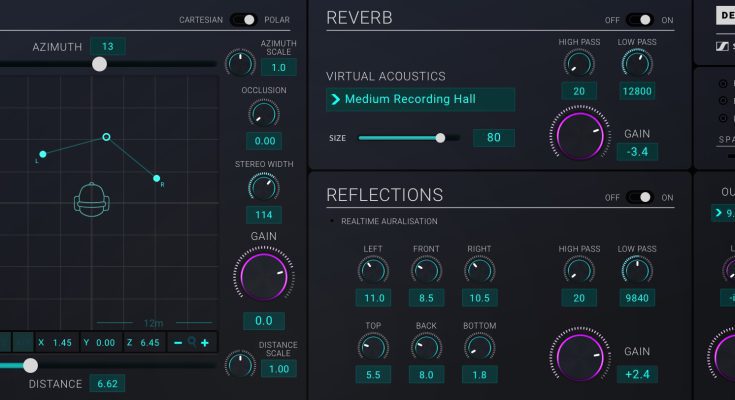Click the Stereo Width knob
This screenshot has height=400, width=735.
click(x=265, y=187)
